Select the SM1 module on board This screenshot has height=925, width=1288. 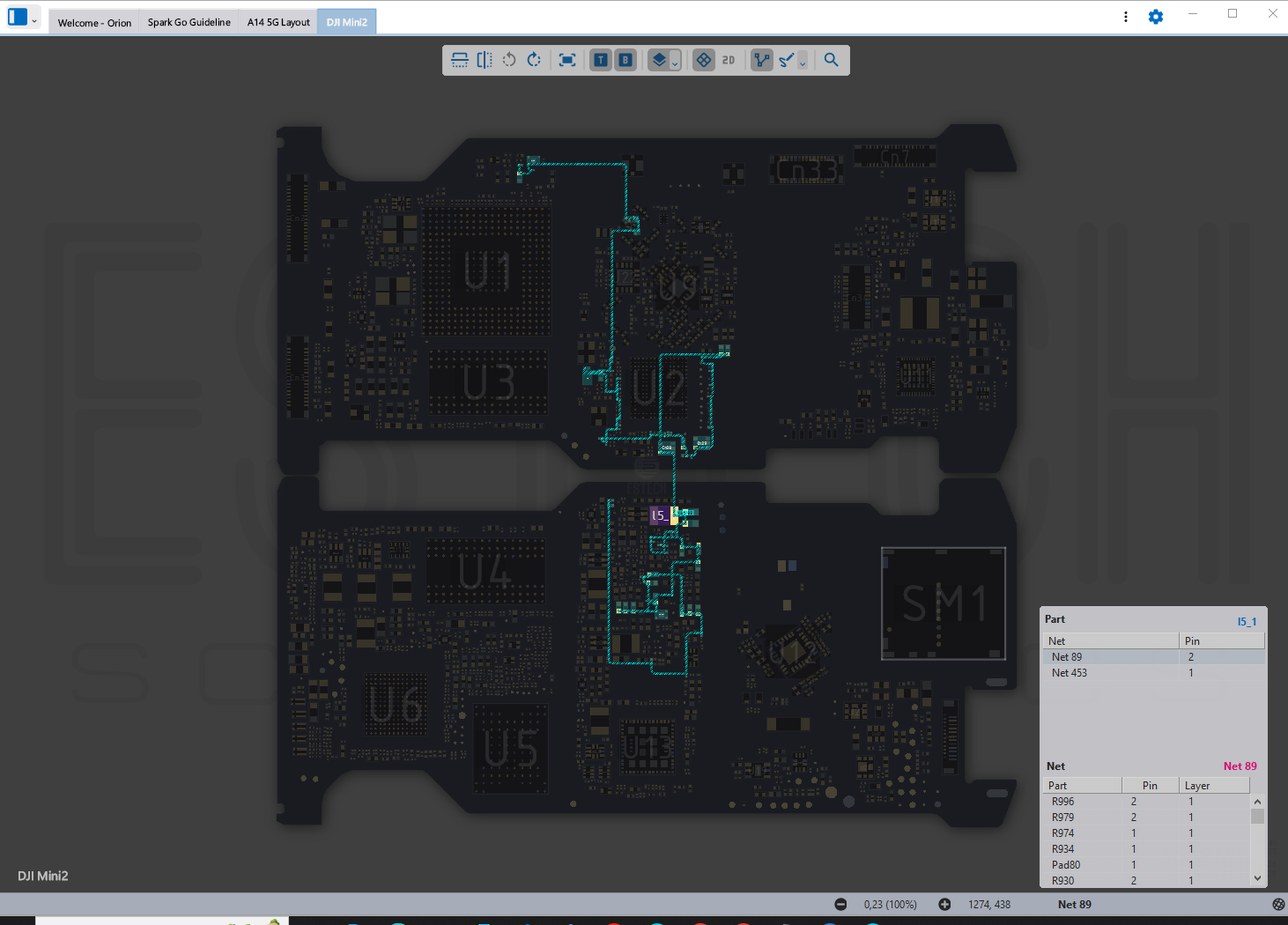pos(944,603)
